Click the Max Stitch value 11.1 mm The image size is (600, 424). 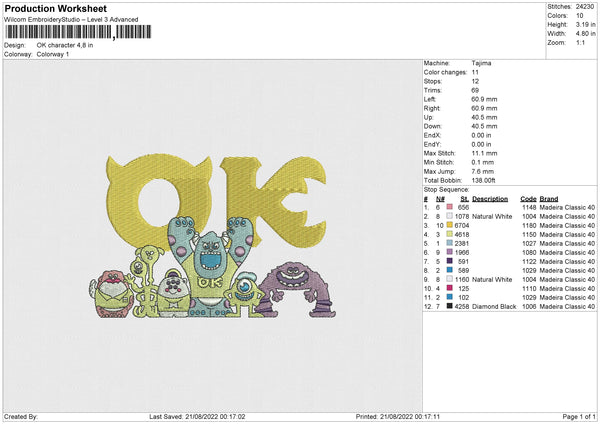tap(484, 153)
